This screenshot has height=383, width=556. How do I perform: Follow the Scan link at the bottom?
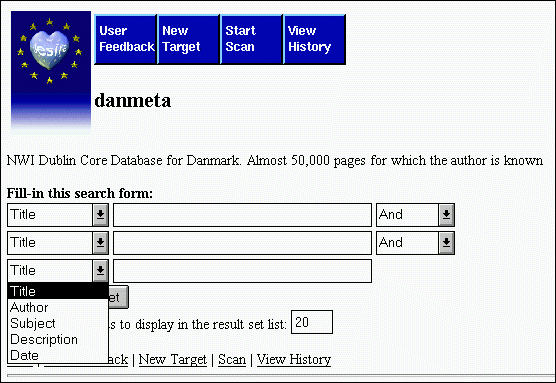(x=232, y=360)
